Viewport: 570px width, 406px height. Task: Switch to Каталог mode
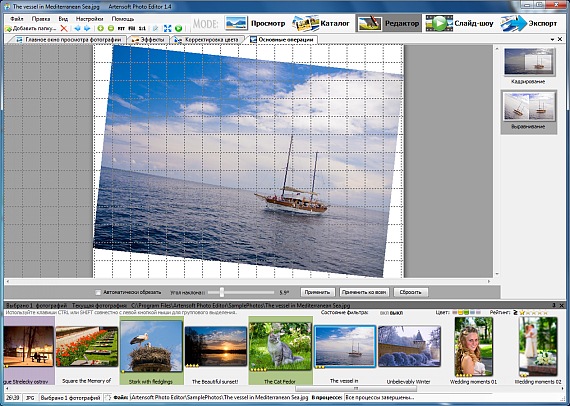pos(321,23)
